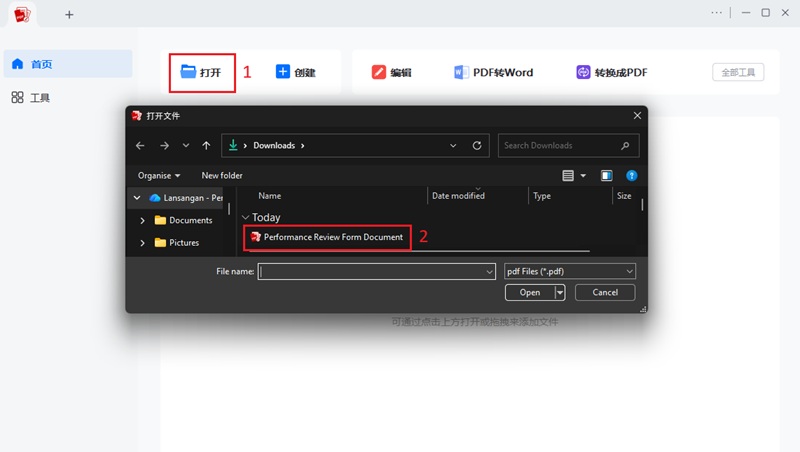Image resolution: width=800 pixels, height=452 pixels.
Task: Toggle the preview pane button
Action: pyautogui.click(x=606, y=175)
